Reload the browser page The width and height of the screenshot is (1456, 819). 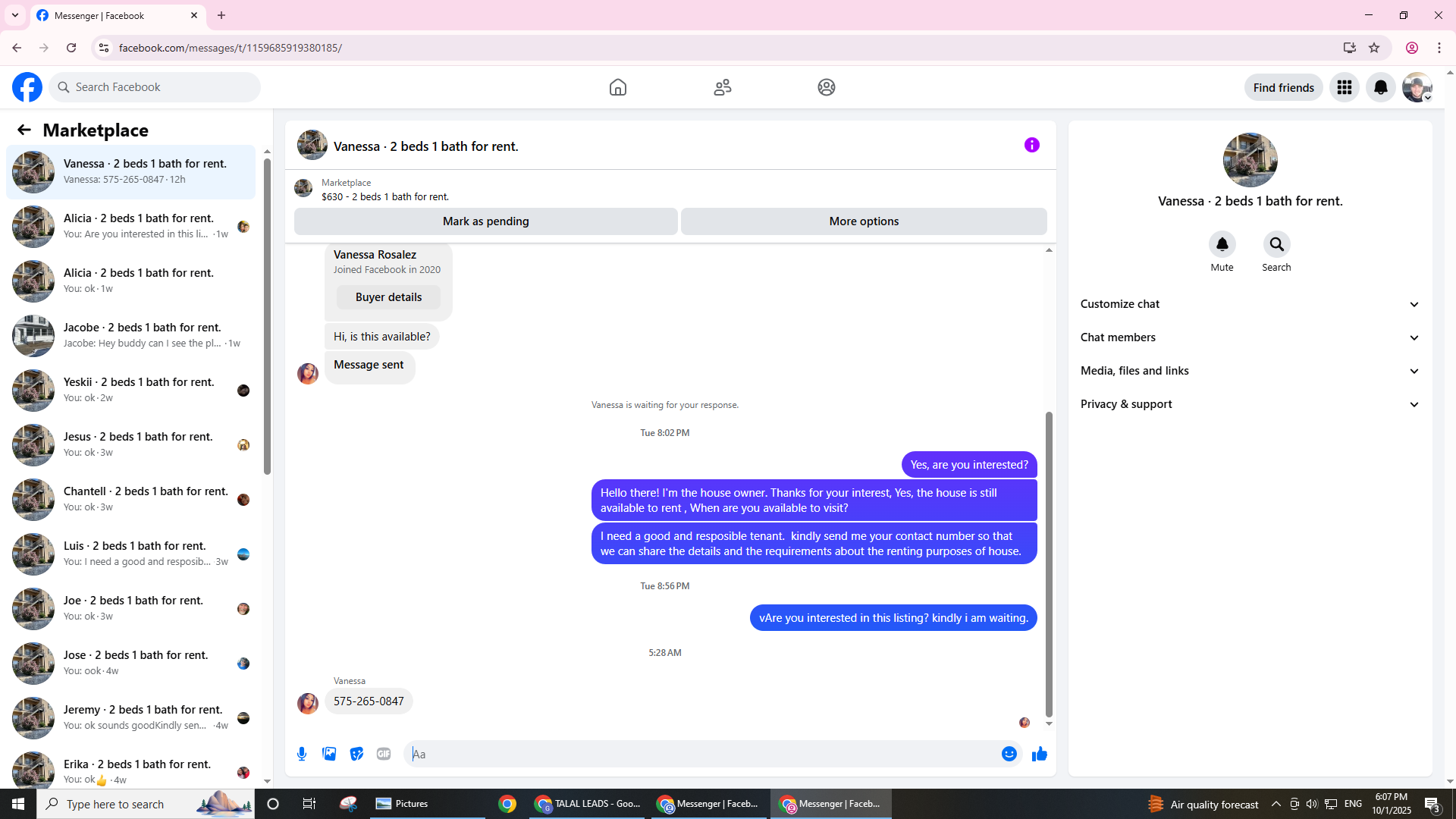click(71, 48)
